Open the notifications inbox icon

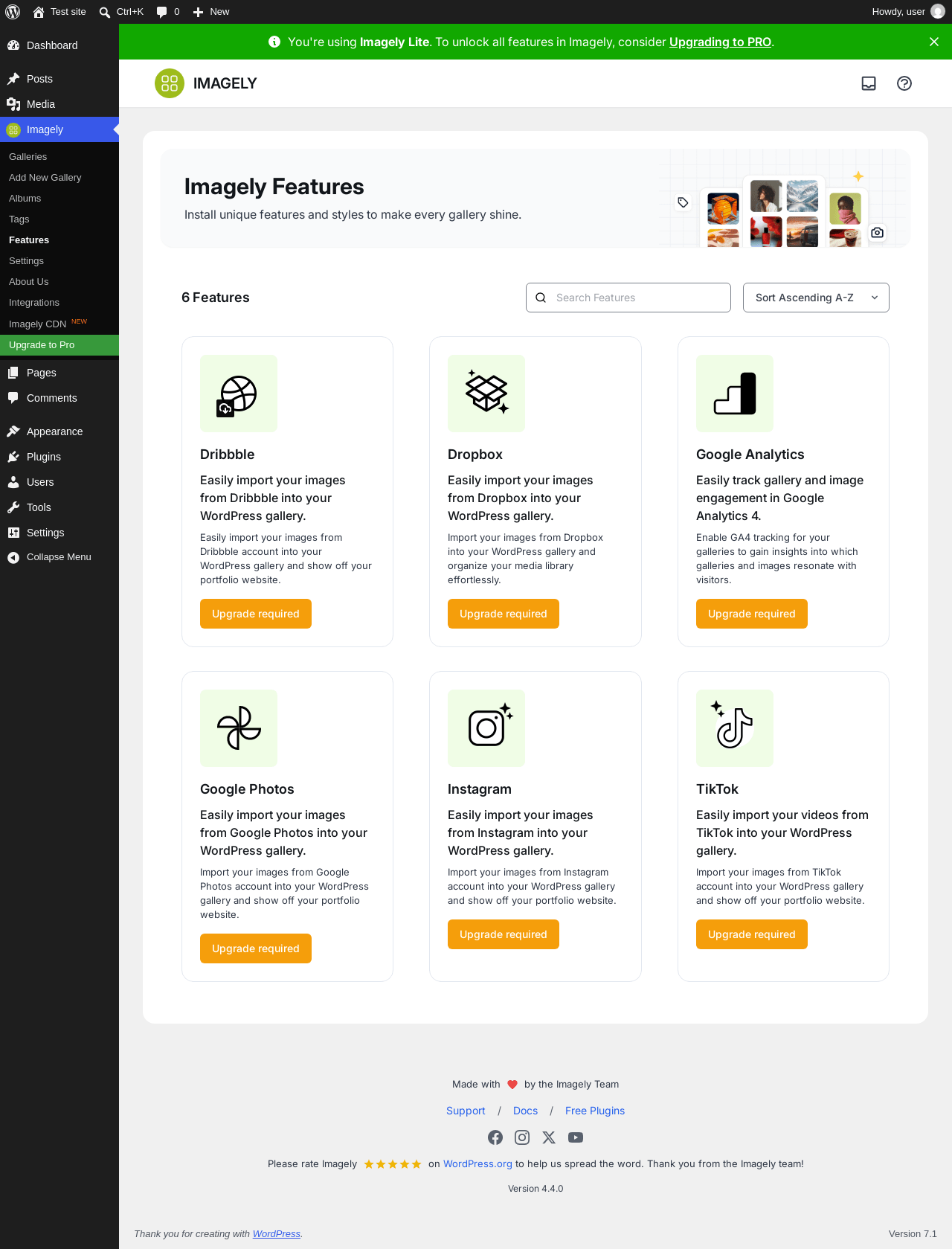[869, 83]
